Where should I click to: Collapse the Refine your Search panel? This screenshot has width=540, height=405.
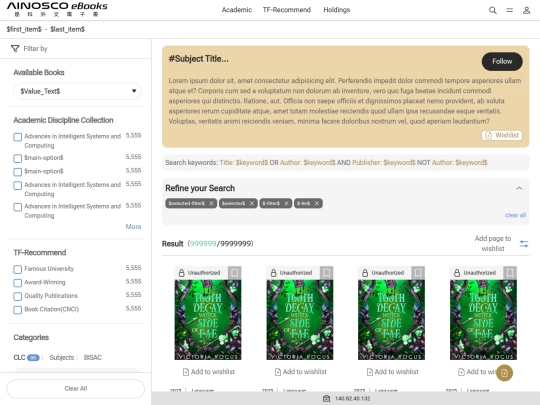pos(519,188)
